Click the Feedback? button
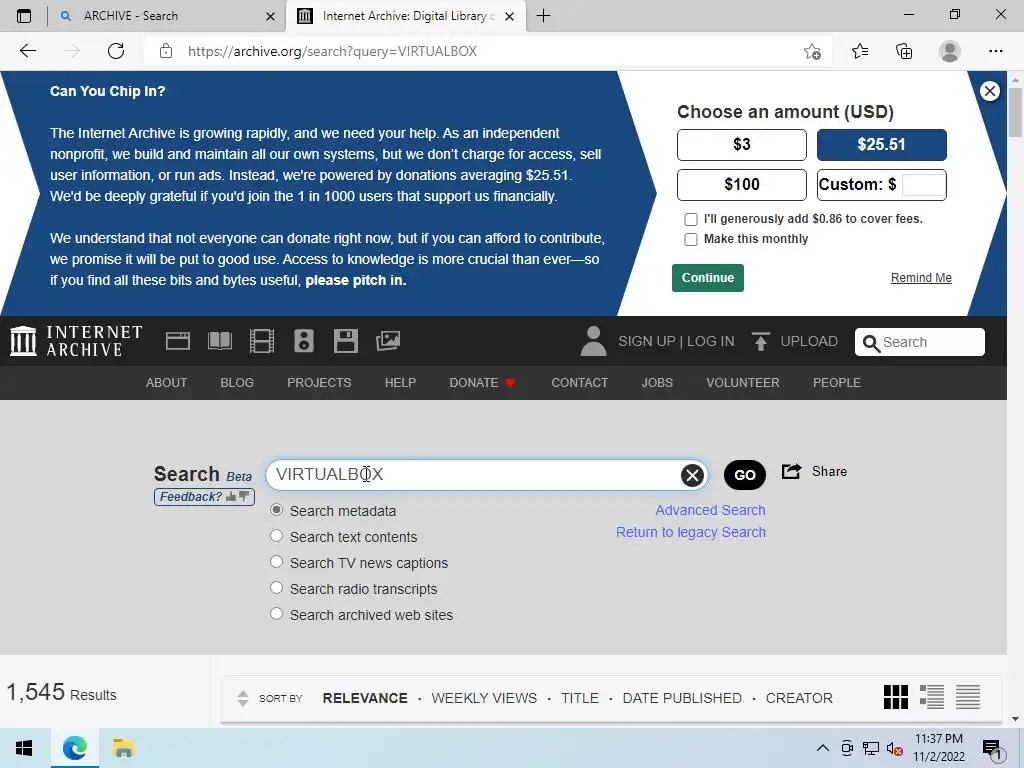Viewport: 1024px width, 768px height. [204, 497]
